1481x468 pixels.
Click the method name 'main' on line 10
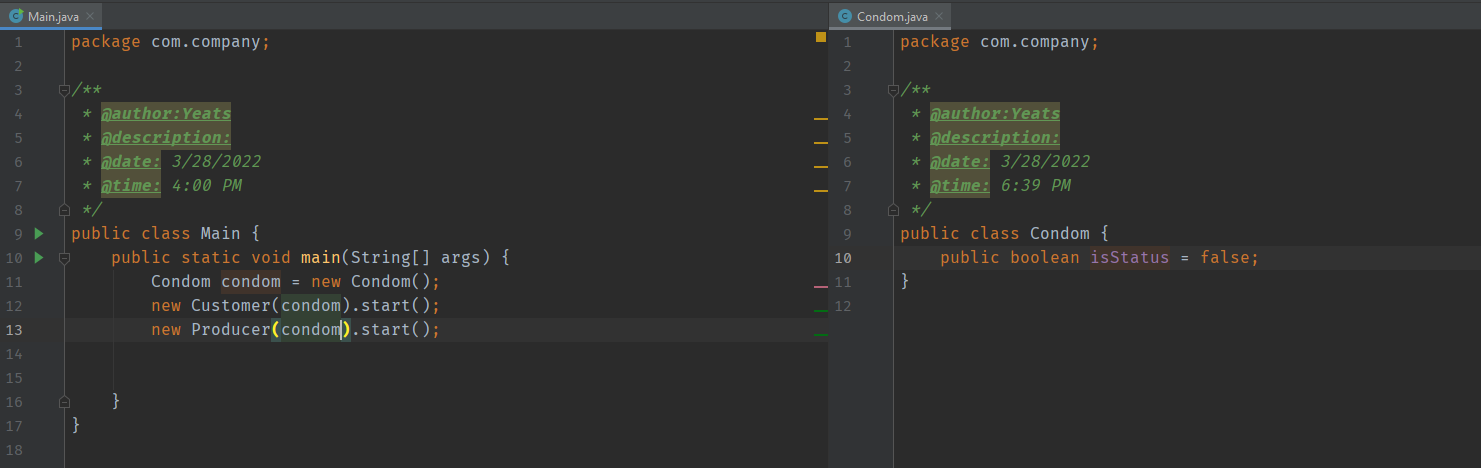321,258
